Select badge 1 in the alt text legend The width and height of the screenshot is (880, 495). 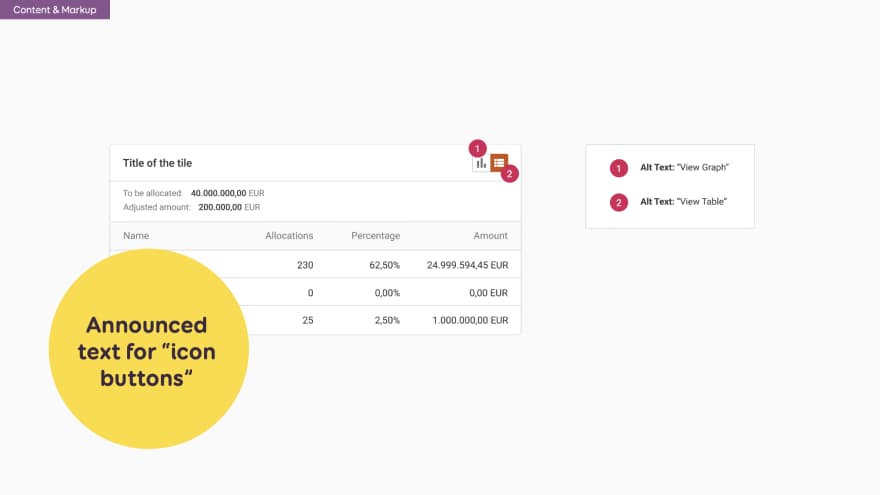618,167
